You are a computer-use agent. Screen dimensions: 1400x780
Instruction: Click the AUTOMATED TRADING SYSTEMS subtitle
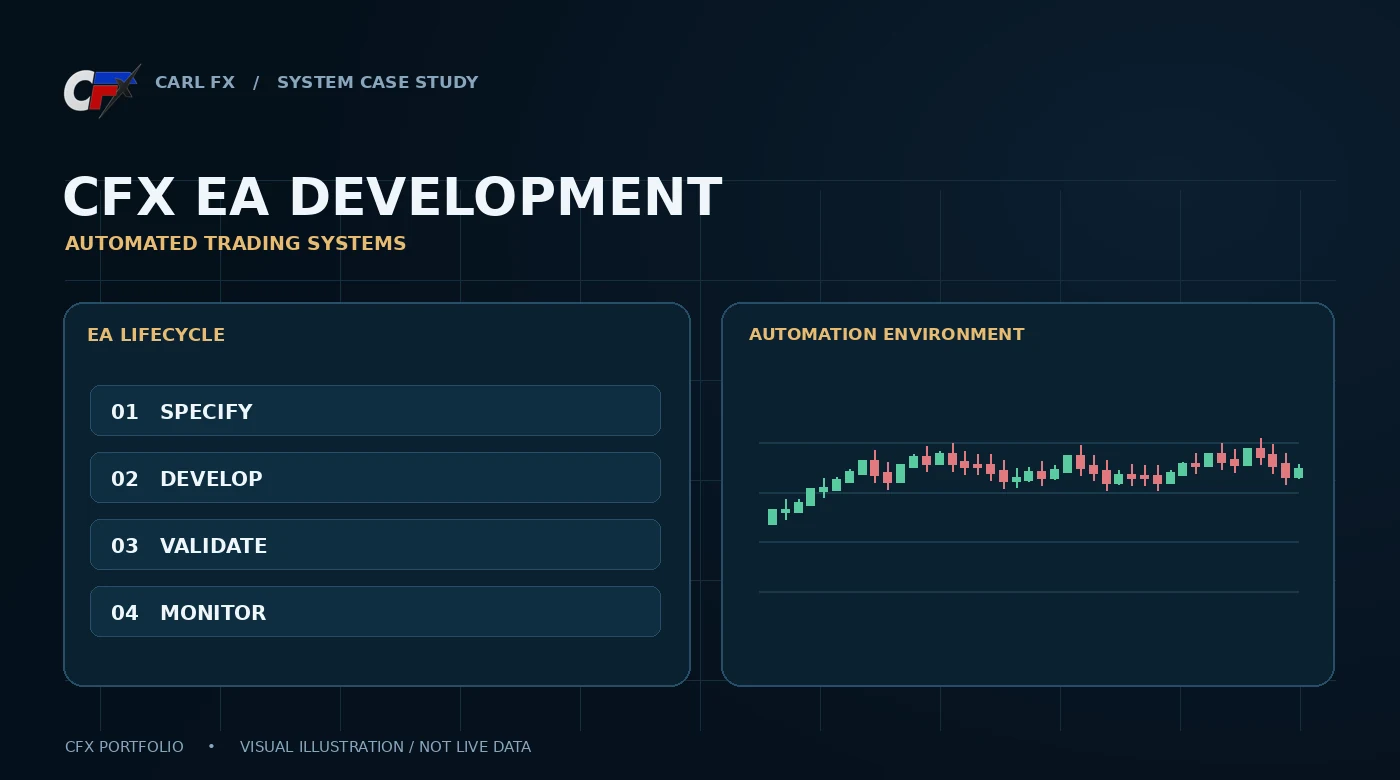235,243
